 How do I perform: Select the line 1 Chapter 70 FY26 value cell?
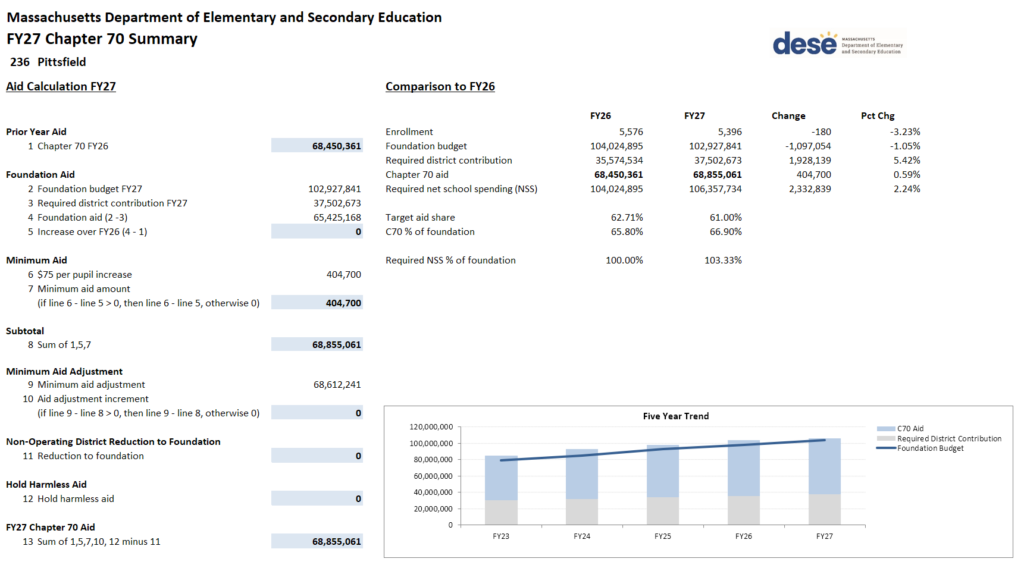pyautogui.click(x=317, y=146)
